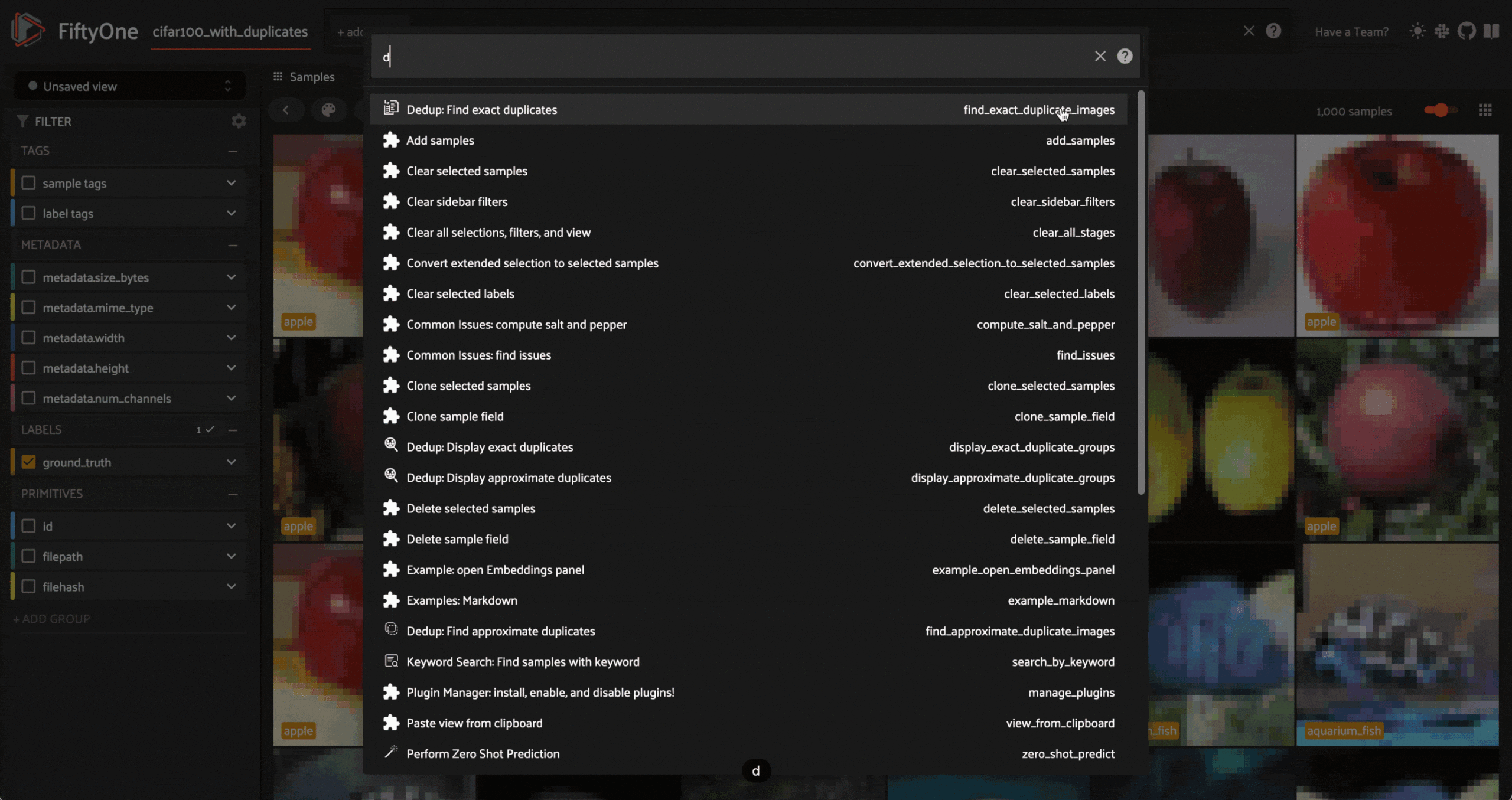The width and height of the screenshot is (1512, 800).
Task: Toggle light mode sun icon
Action: (1417, 31)
